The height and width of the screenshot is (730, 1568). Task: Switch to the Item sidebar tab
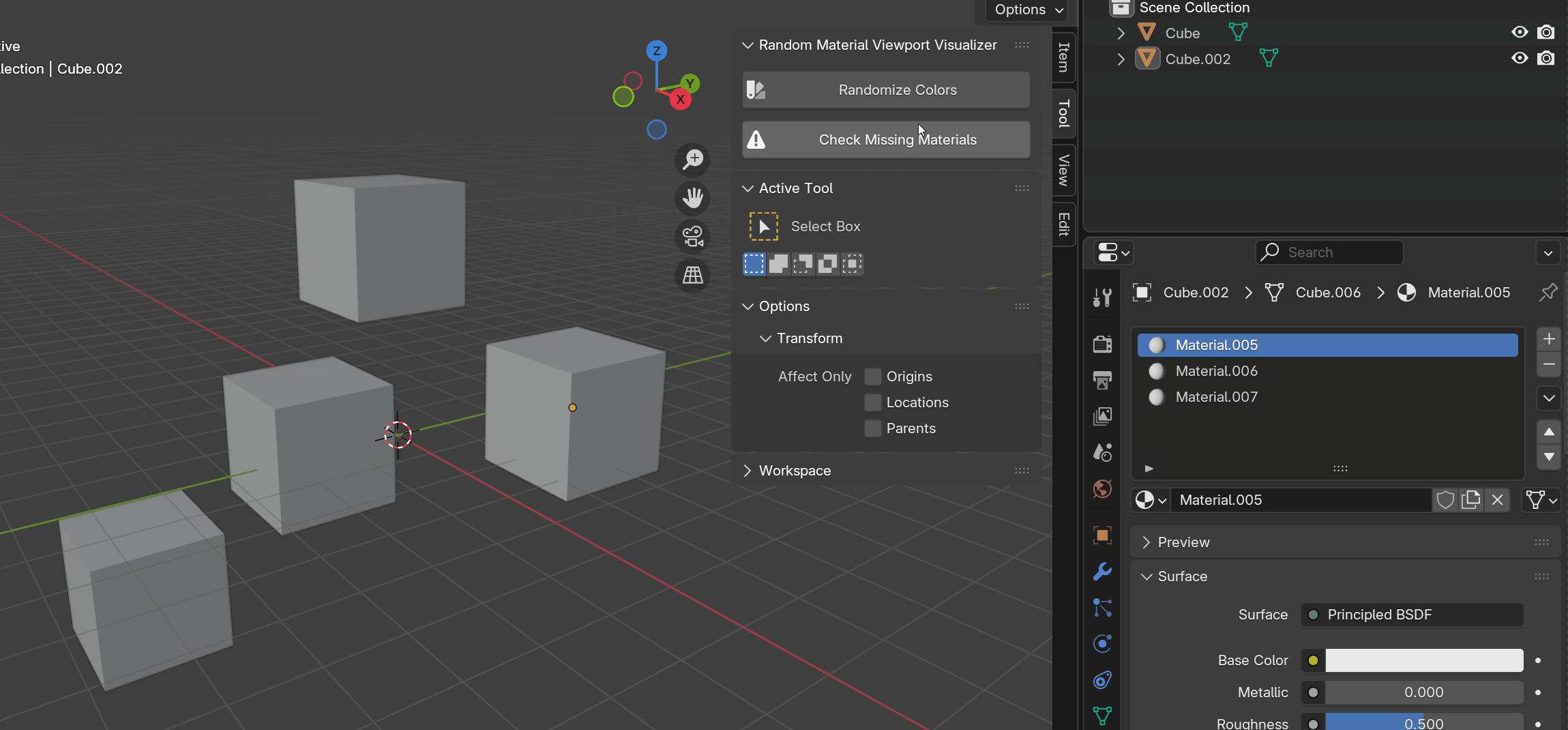(1063, 57)
